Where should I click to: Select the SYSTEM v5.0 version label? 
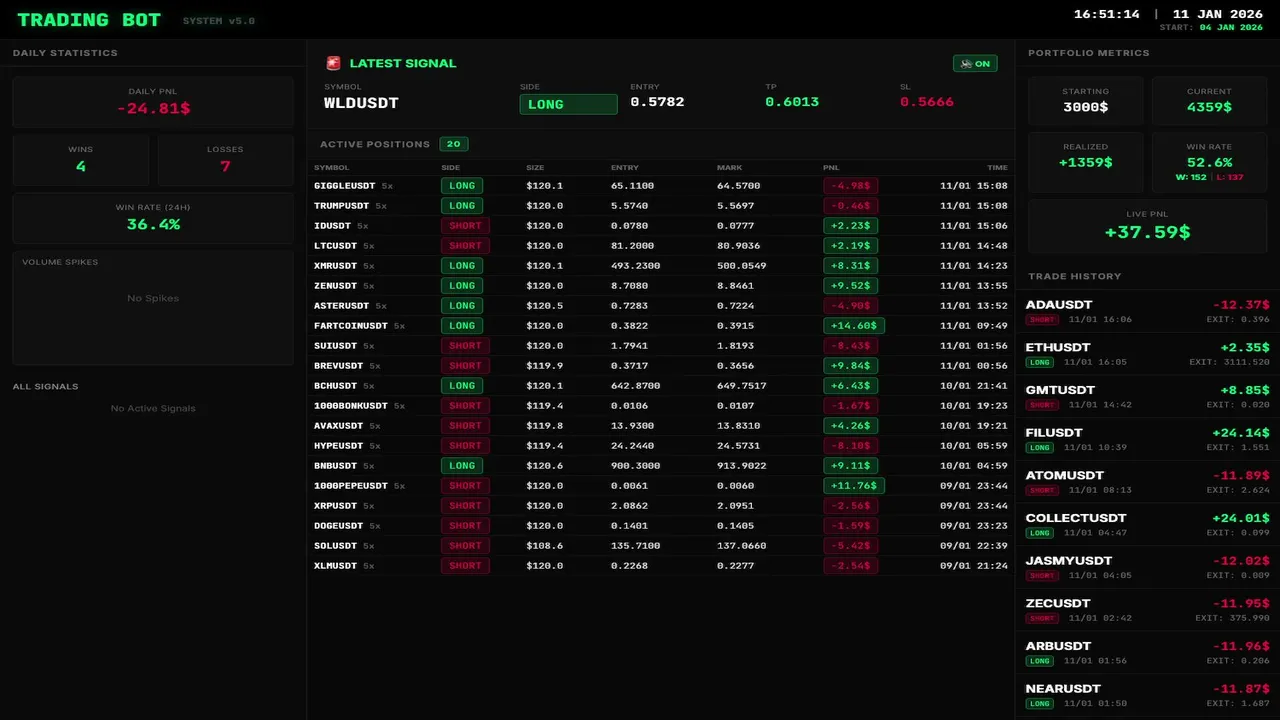pyautogui.click(x=218, y=20)
